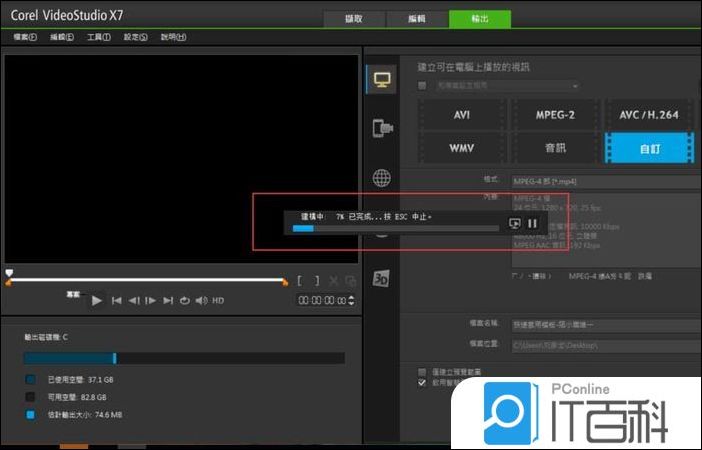Pause rendering with the pause button
Viewport: 702px width, 450px height.
tap(533, 223)
